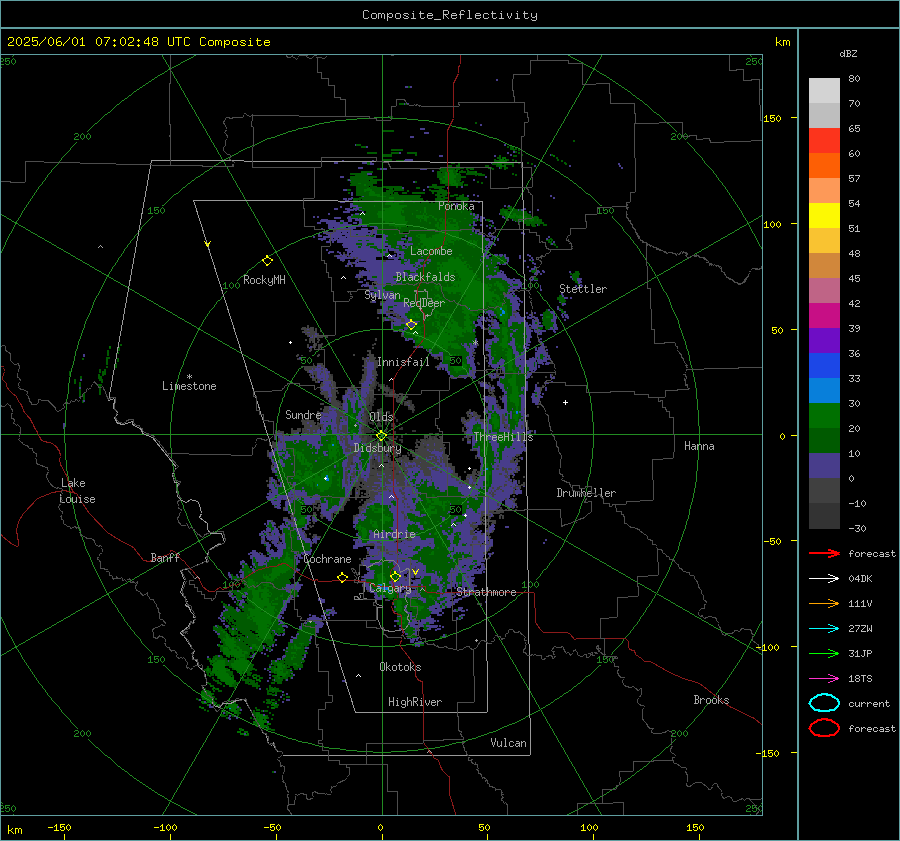Select the bright green 30-20 dBZ swatch
Viewport: 900px width, 841px height.
[824, 416]
